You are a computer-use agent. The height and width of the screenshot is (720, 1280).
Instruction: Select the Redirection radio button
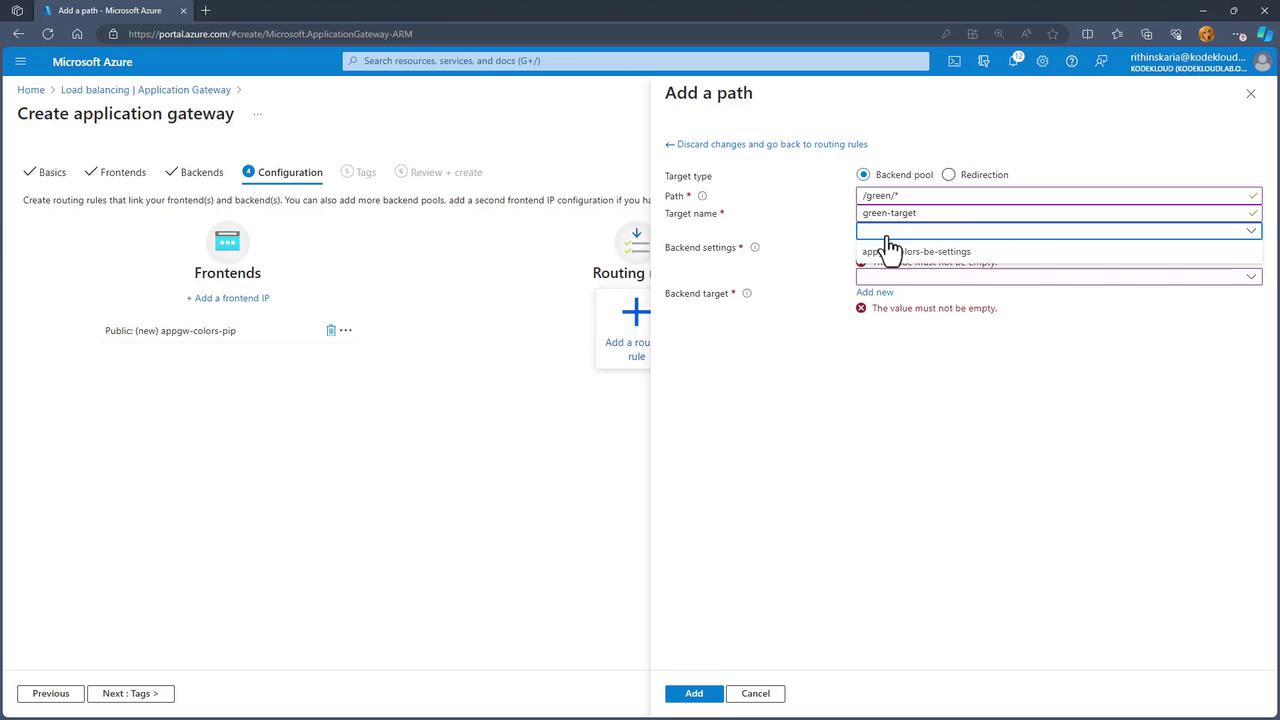point(948,175)
